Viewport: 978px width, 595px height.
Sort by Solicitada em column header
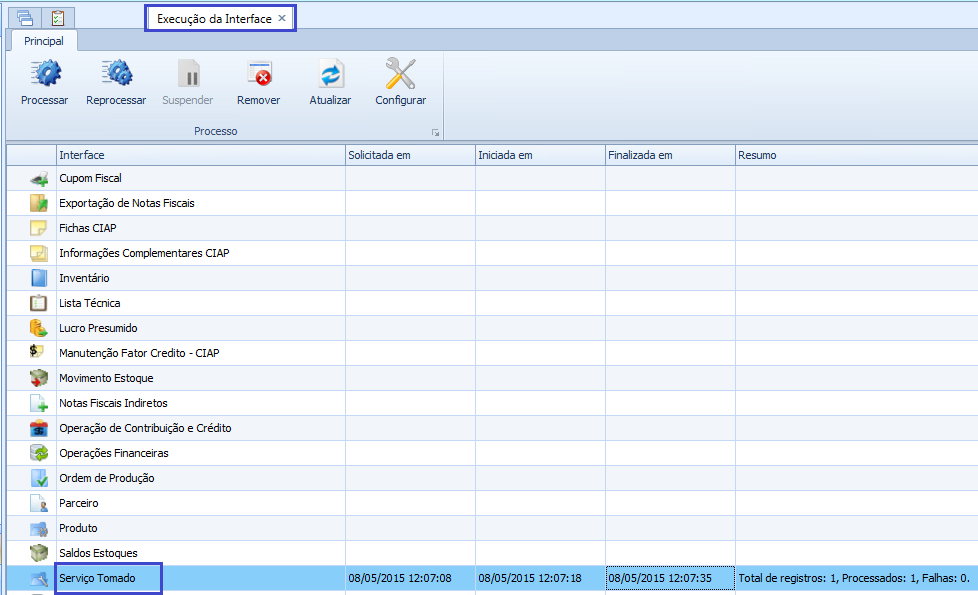pos(410,155)
